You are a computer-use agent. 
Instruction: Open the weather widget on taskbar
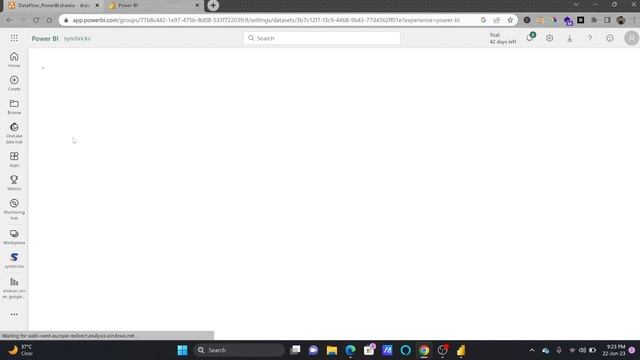click(x=20, y=350)
